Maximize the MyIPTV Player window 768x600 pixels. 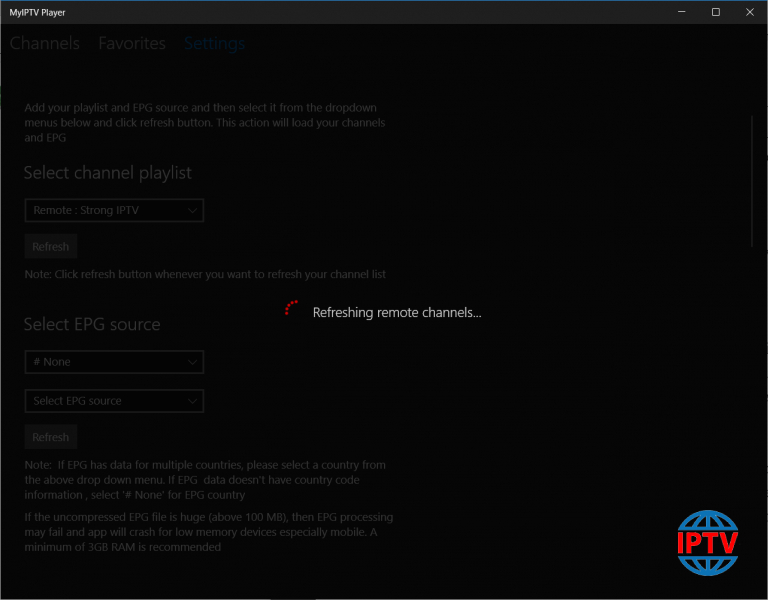(716, 12)
